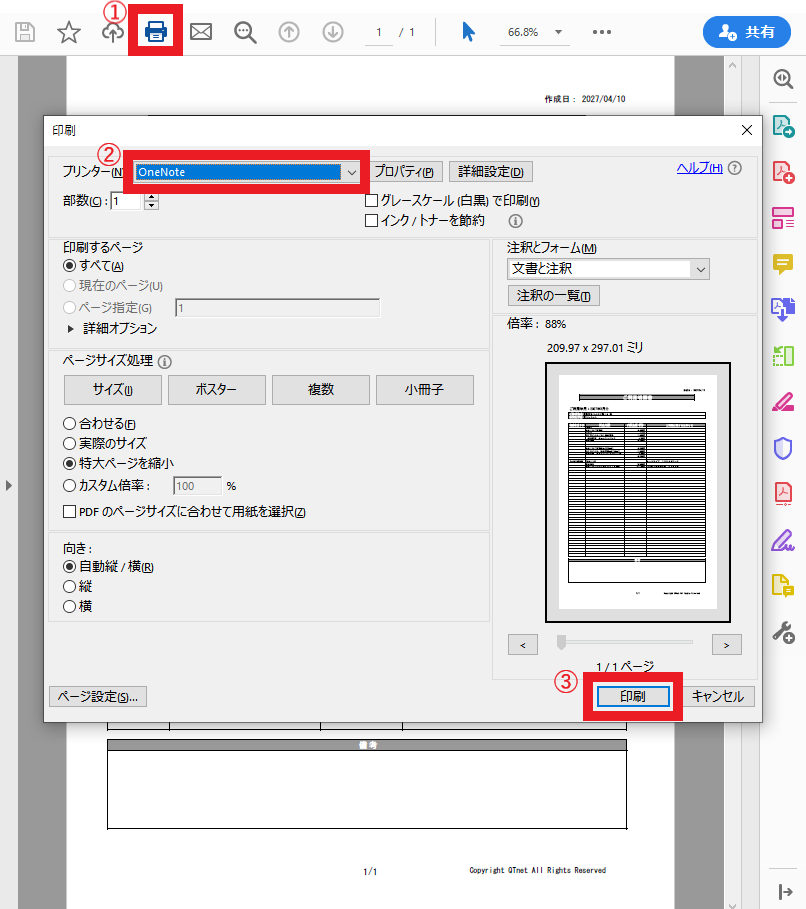This screenshot has height=909, width=806.
Task: Open the printer selection dropdown showing OneNote
Action: [246, 172]
